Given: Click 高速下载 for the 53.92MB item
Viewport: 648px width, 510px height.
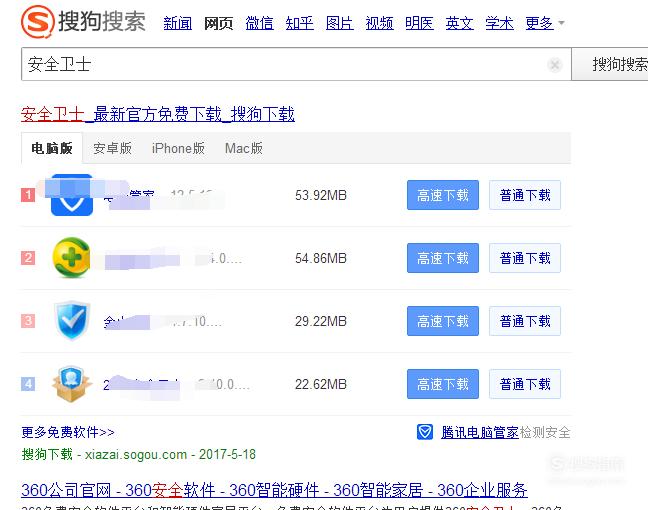Looking at the screenshot, I should [x=443, y=195].
